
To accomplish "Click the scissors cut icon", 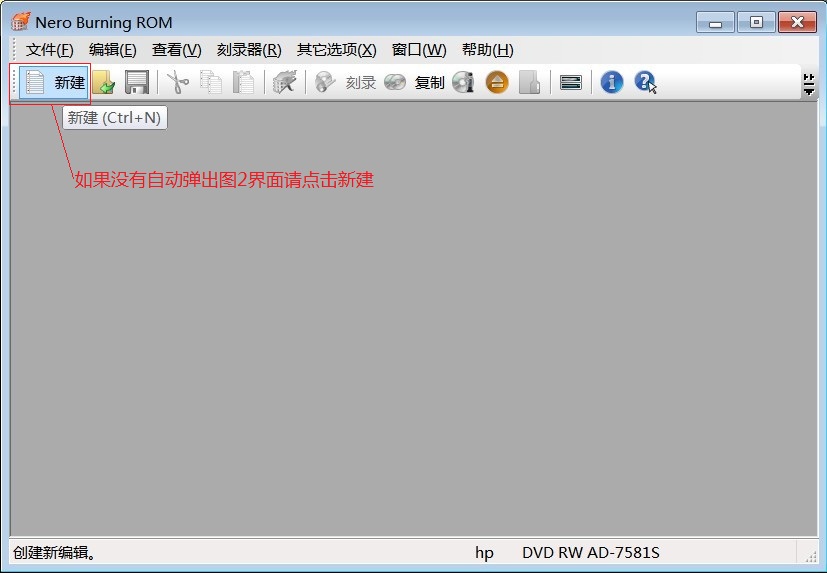I will pos(178,83).
